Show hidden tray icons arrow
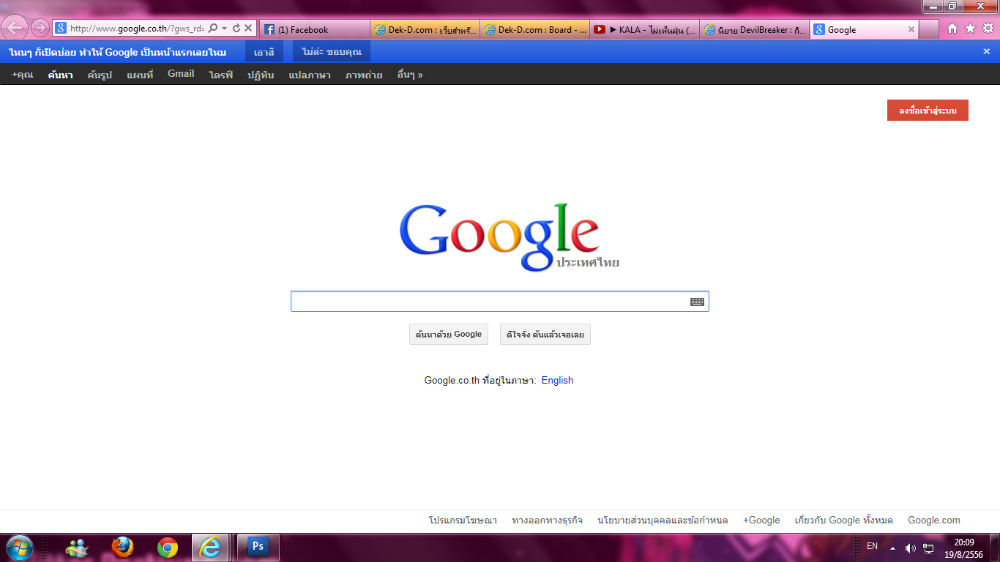The height and width of the screenshot is (562, 1000). tap(892, 548)
